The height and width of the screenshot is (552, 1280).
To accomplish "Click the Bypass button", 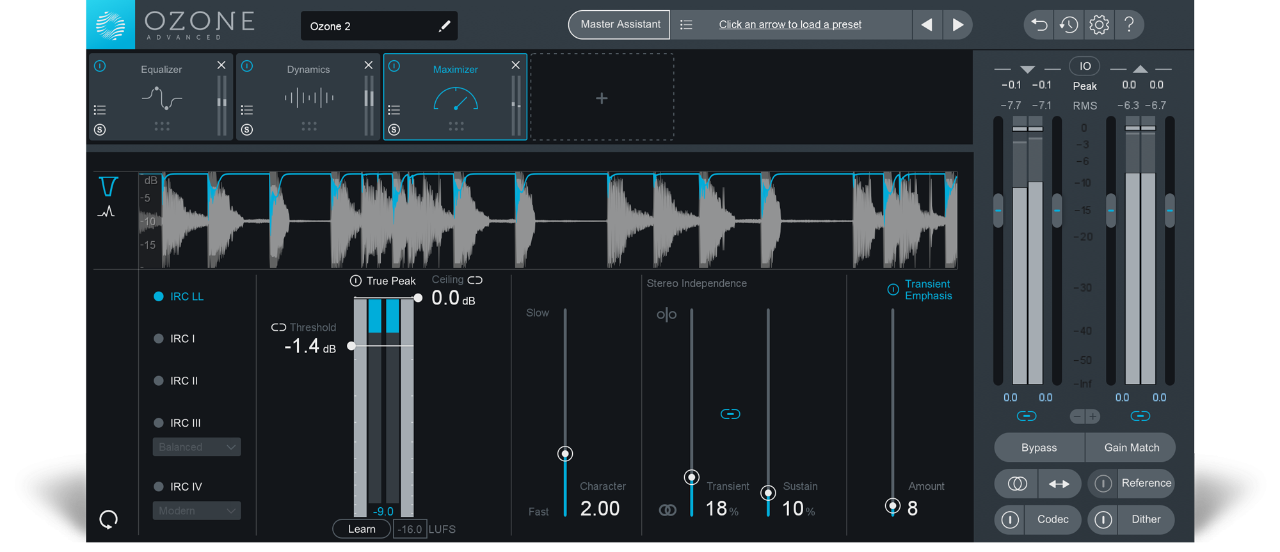I will click(1039, 447).
